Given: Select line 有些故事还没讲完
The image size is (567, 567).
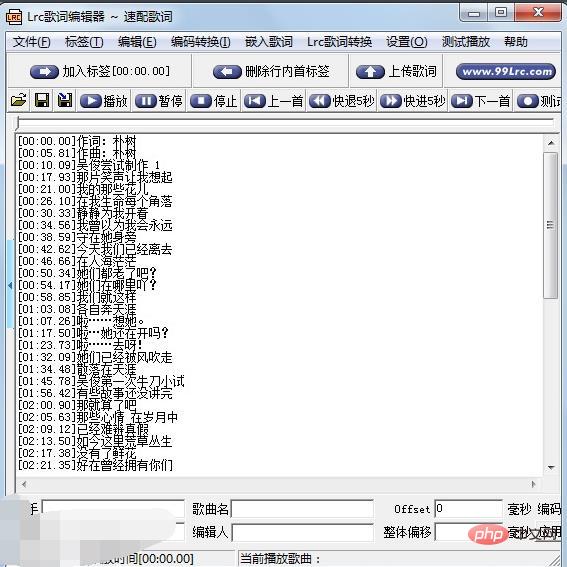Looking at the screenshot, I should (95, 393).
